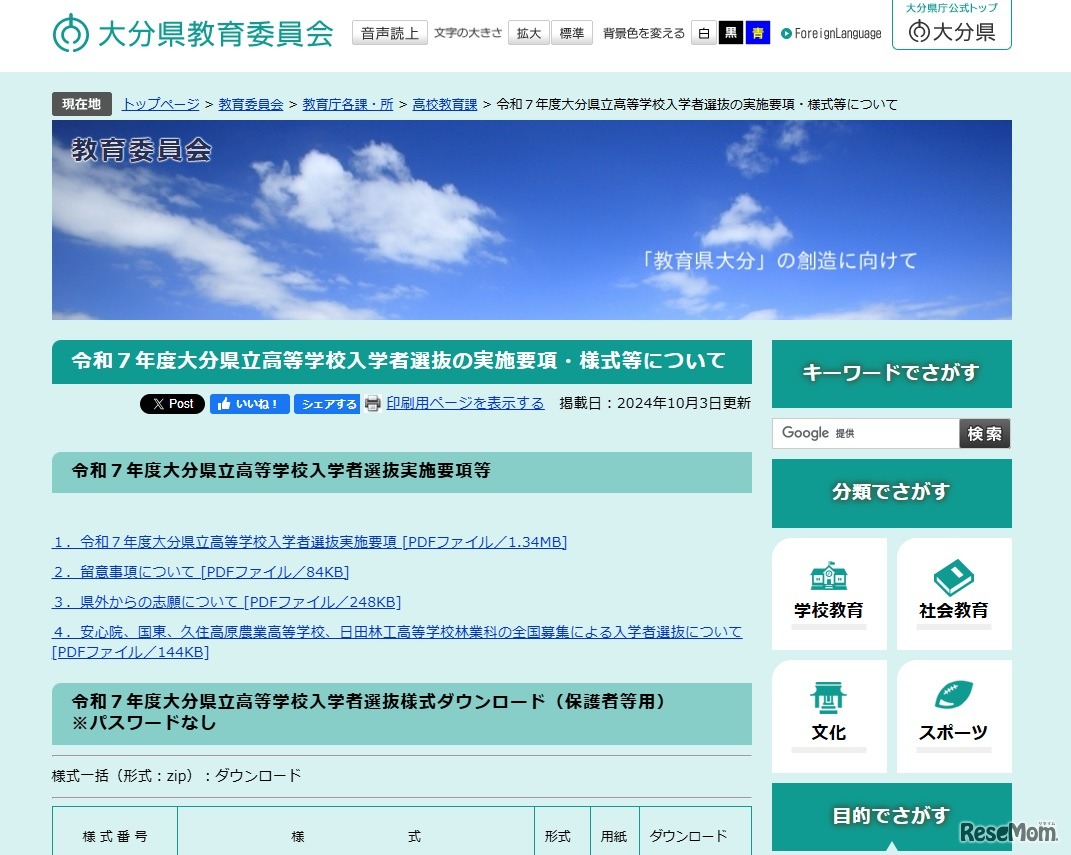Open 教育庁各課・所 from breadcrumb trail
This screenshot has height=855, width=1071.
pos(348,103)
